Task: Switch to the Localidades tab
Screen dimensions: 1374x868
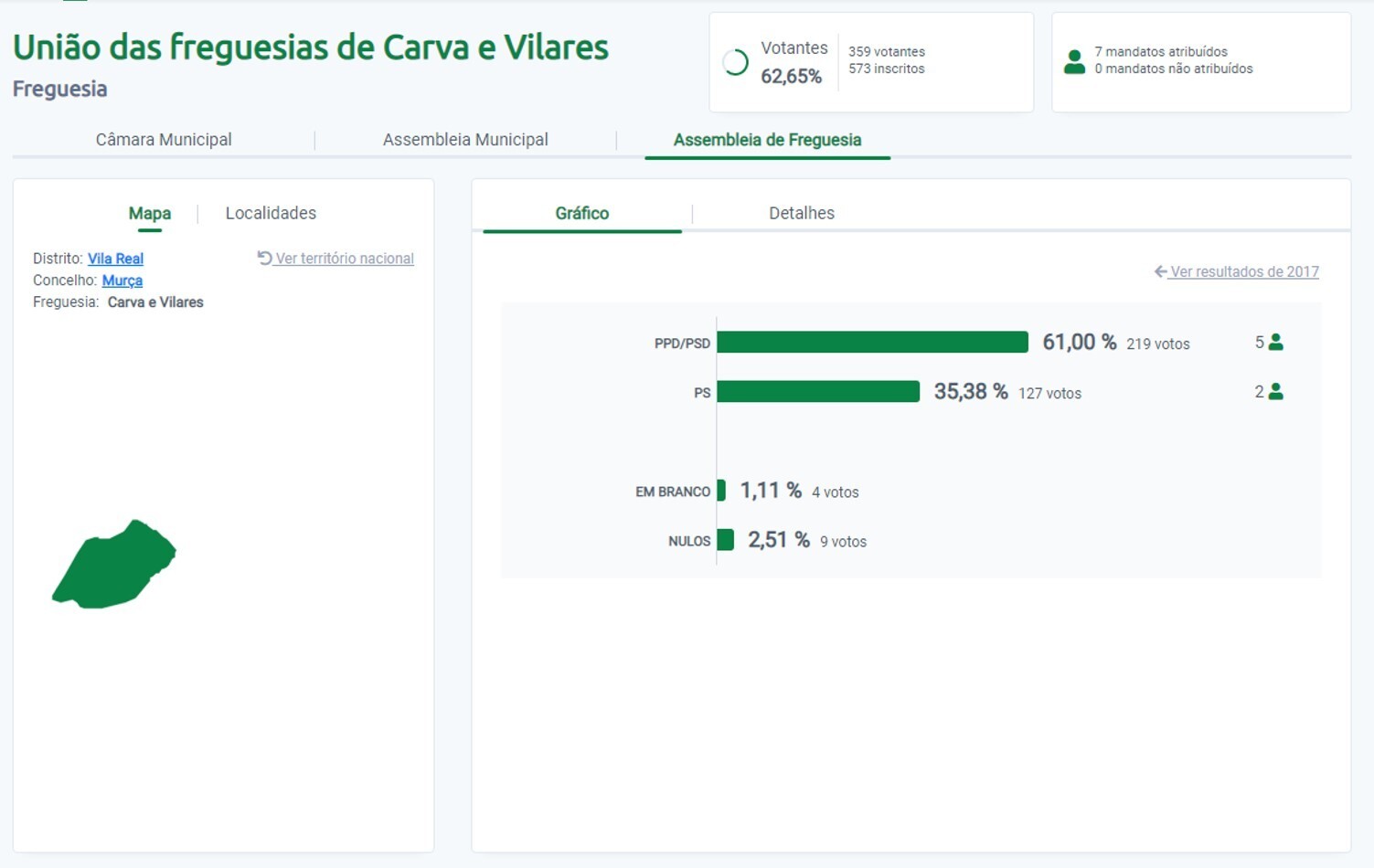Action: coord(271,213)
